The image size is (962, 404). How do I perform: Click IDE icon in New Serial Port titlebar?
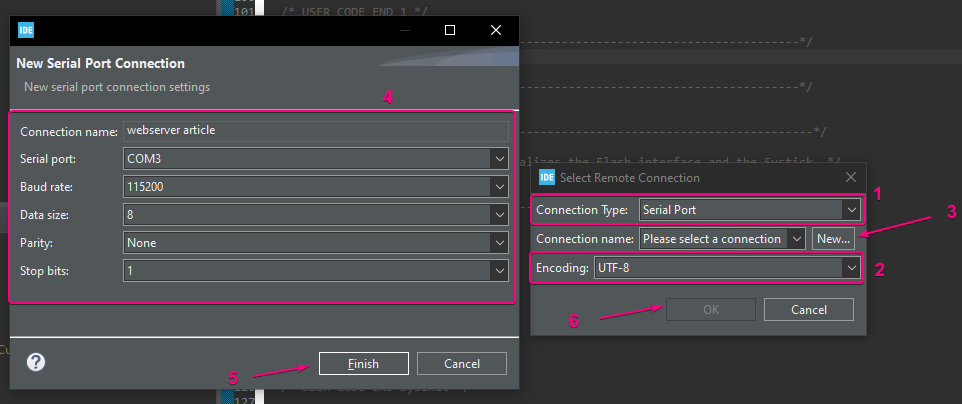26,30
